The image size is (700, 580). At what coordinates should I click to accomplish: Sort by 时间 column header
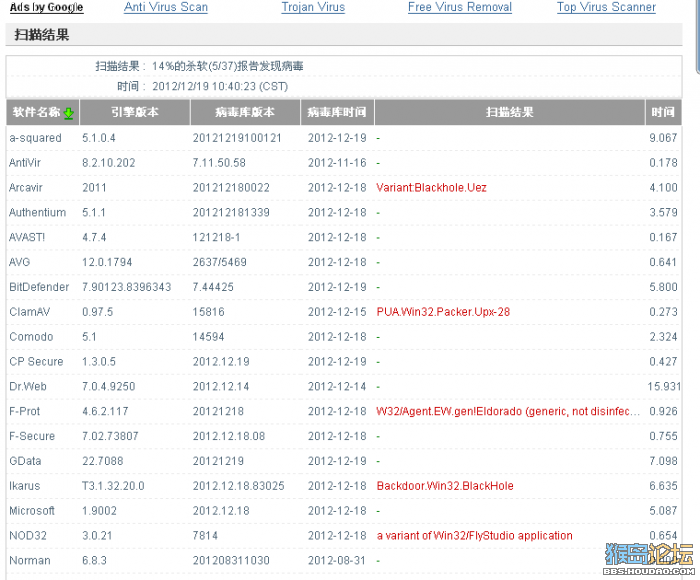(x=663, y=112)
